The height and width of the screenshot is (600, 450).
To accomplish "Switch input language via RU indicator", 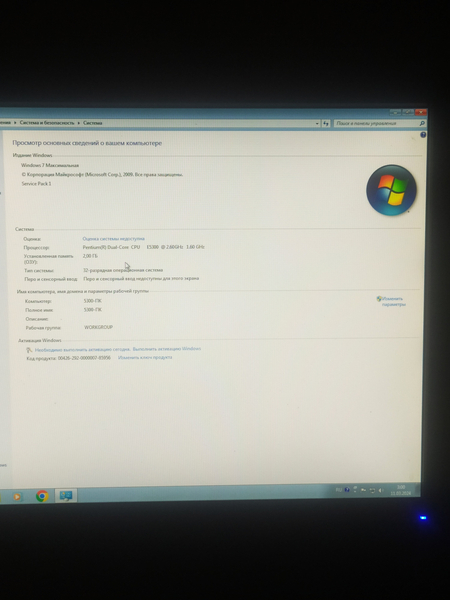I will [x=339, y=490].
